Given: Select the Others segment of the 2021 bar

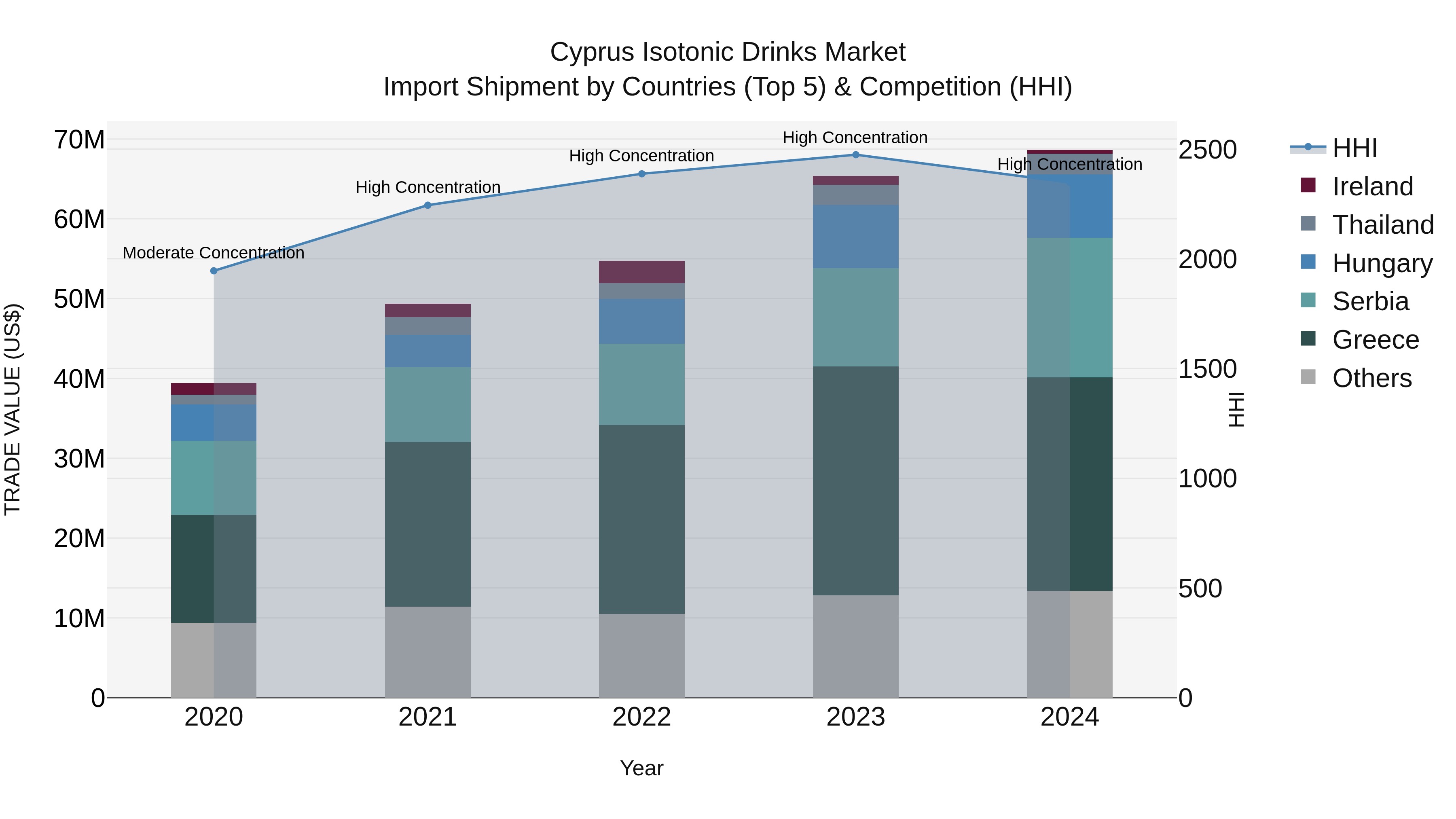Looking at the screenshot, I should pos(428,652).
